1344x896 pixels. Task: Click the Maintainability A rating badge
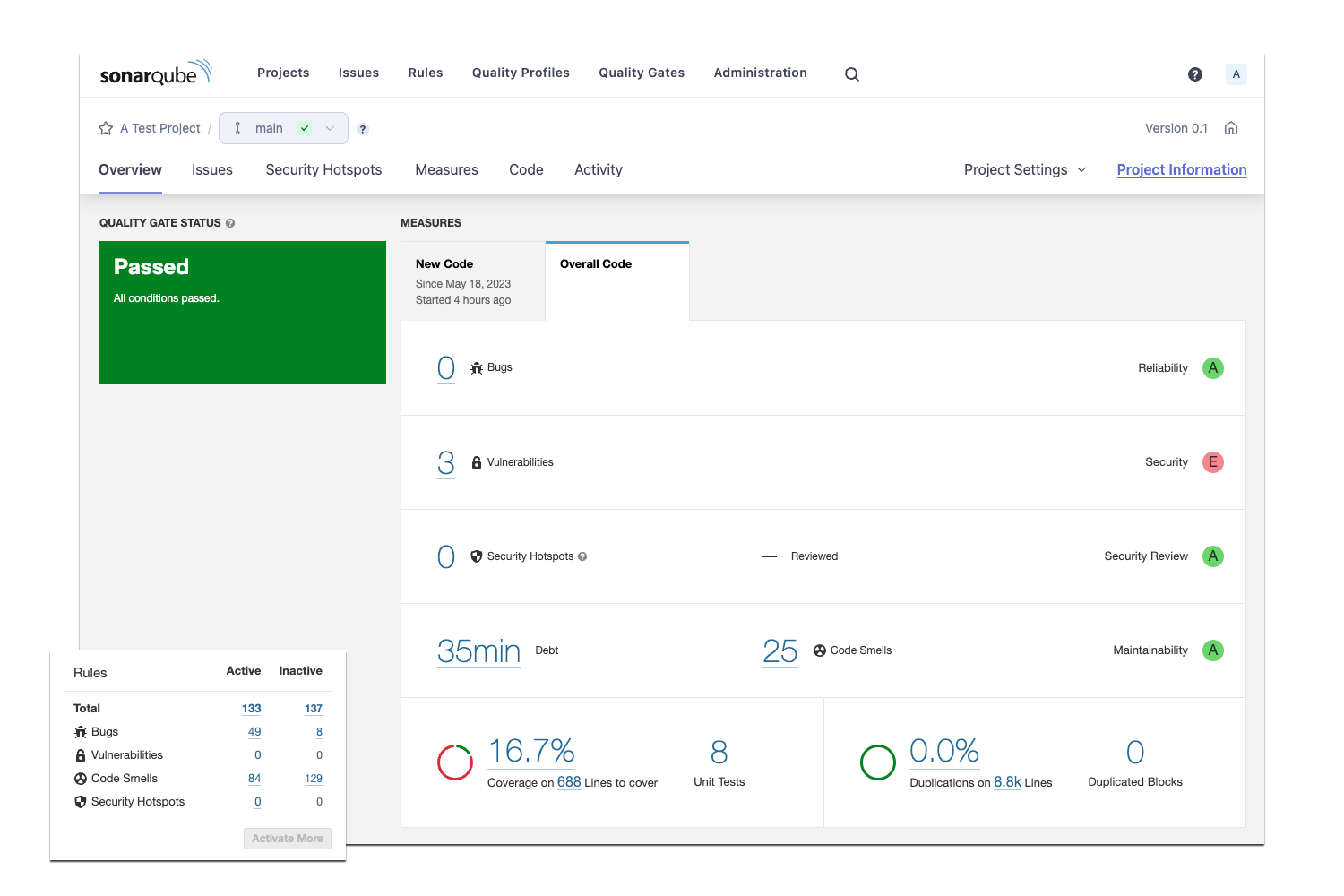(1213, 650)
